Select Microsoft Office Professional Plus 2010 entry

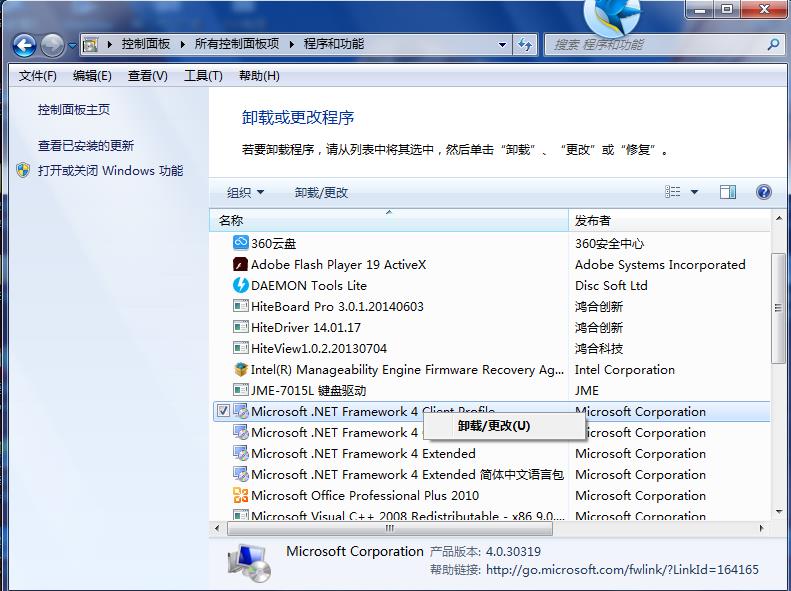point(365,495)
